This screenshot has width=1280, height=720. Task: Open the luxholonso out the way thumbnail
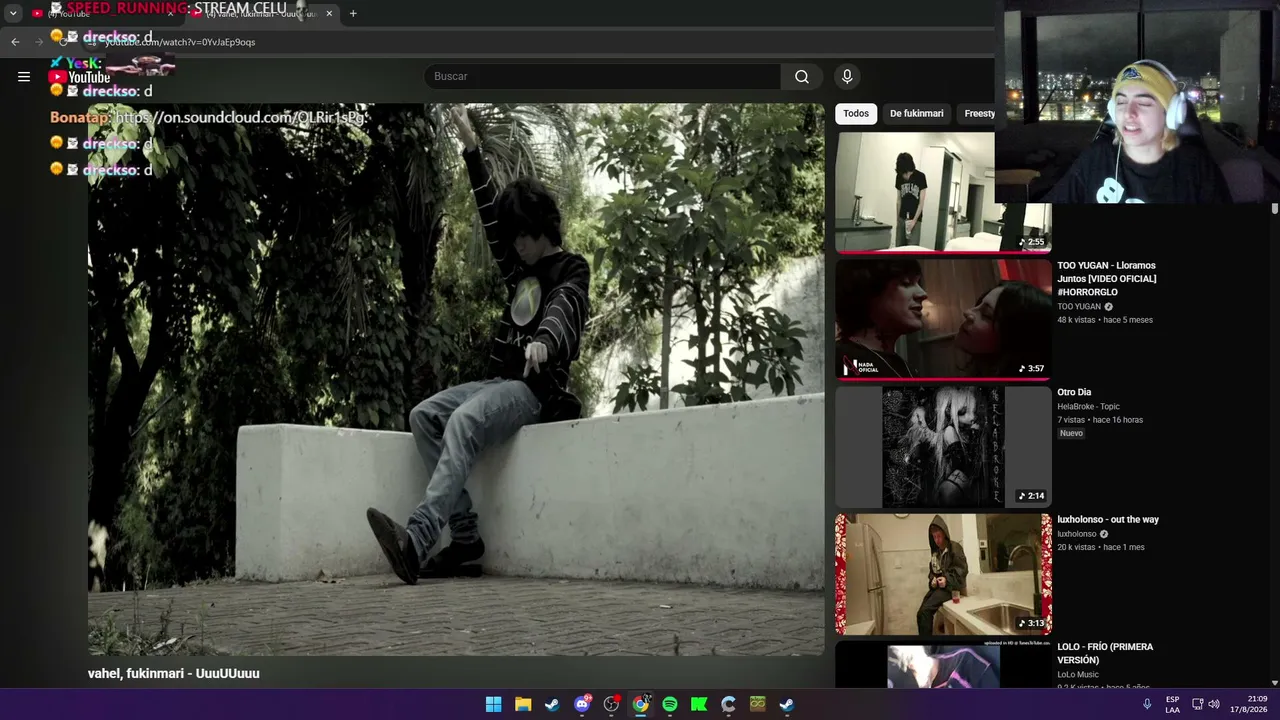(943, 574)
